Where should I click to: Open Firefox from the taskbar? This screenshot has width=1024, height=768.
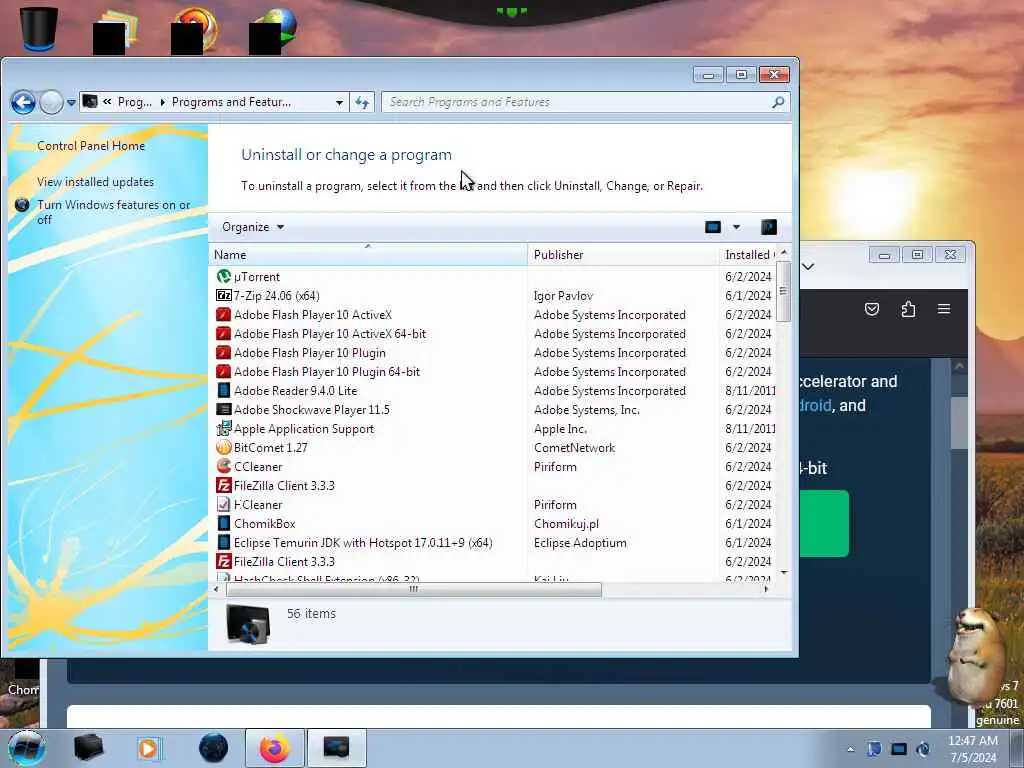pos(275,748)
